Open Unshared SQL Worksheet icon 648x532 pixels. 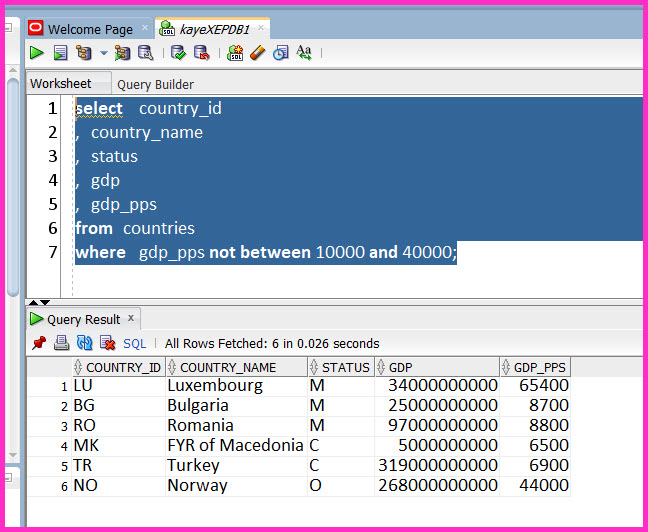tap(235, 53)
